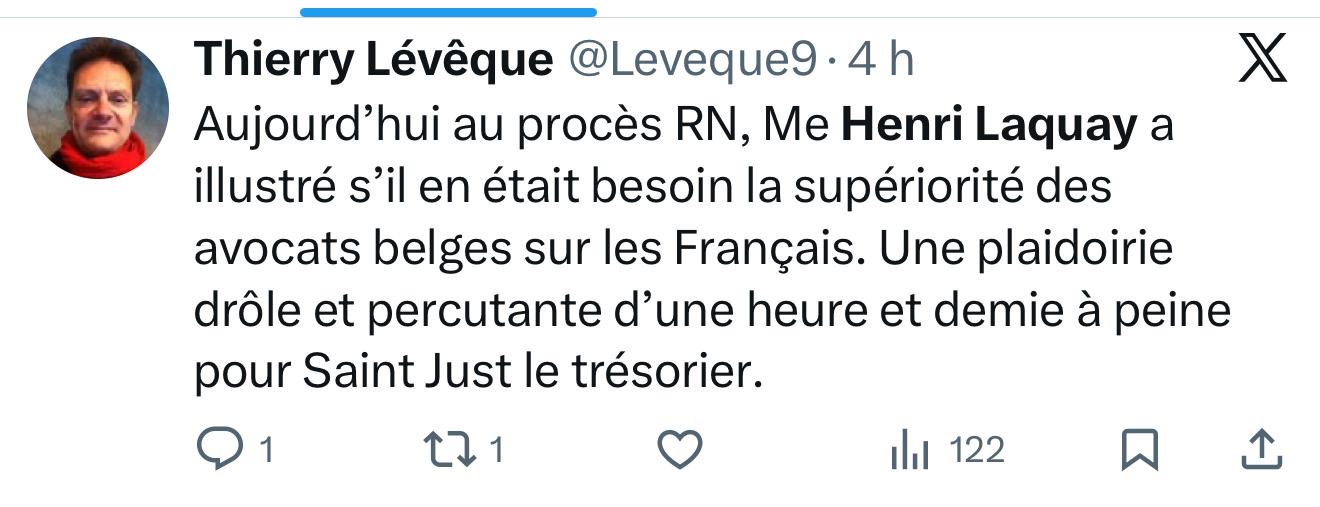Click the line 'avocats belges sur les Français'
This screenshot has height=507, width=1320.
coord(529,250)
